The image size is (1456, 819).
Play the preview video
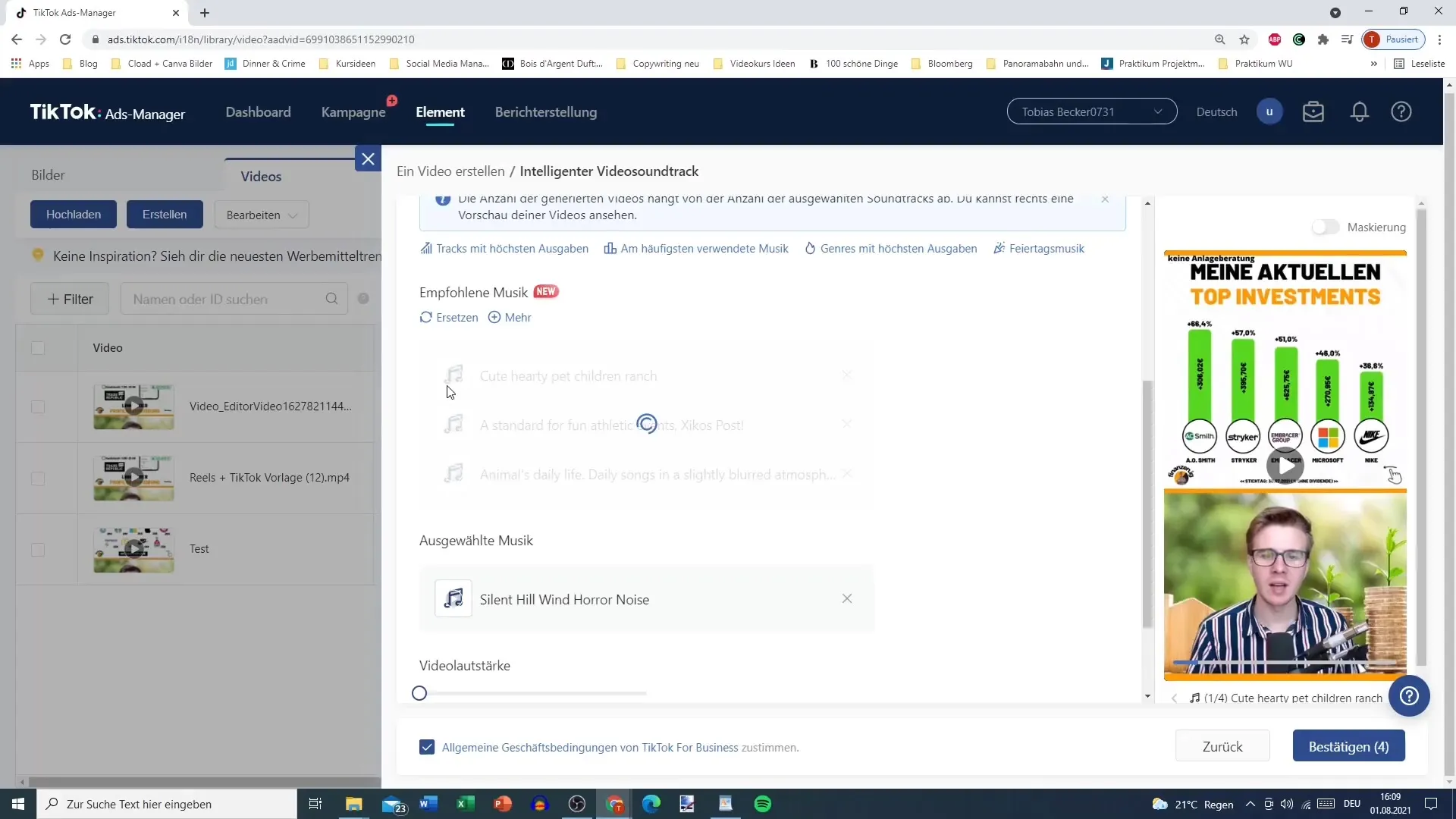coord(1285,466)
